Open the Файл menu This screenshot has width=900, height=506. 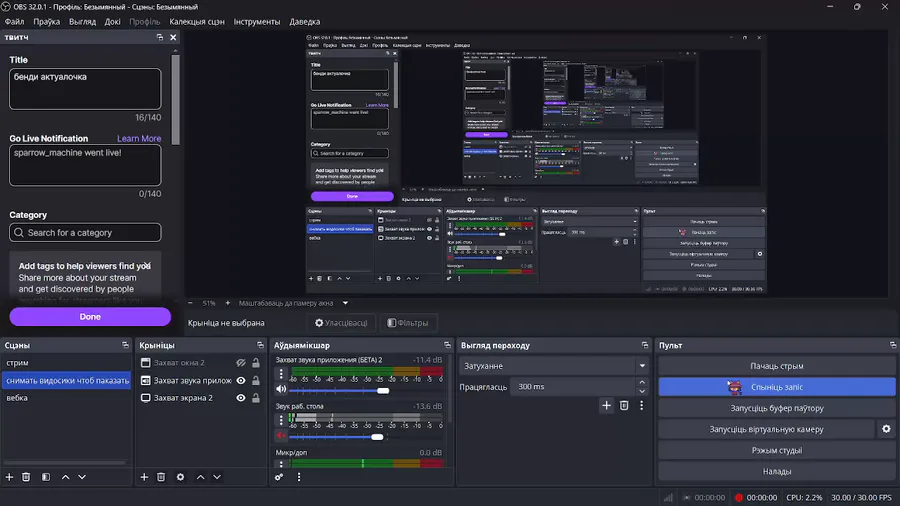(x=14, y=22)
